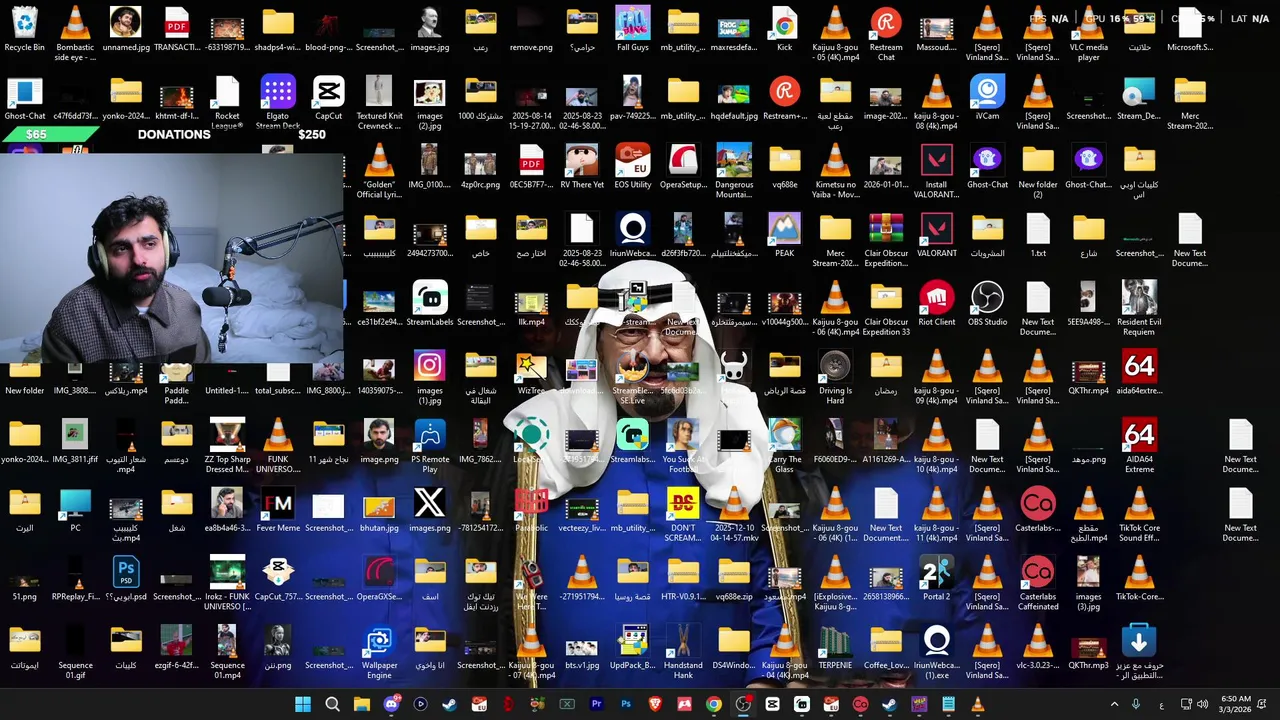The height and width of the screenshot is (720, 1280).
Task: Open the VLC cone on the taskbar
Action: tap(977, 705)
